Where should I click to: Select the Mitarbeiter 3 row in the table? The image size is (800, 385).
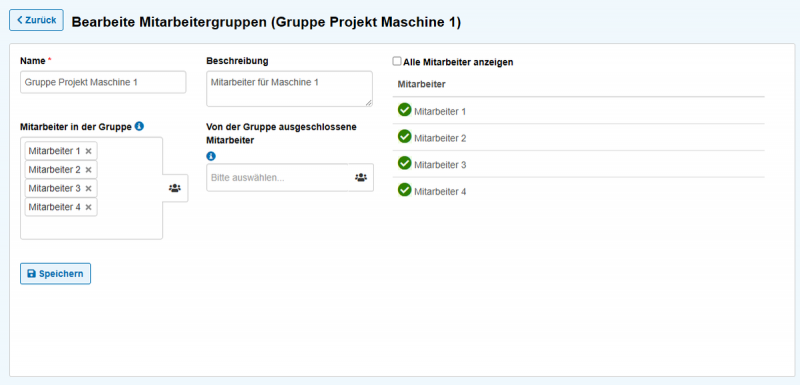(x=579, y=164)
